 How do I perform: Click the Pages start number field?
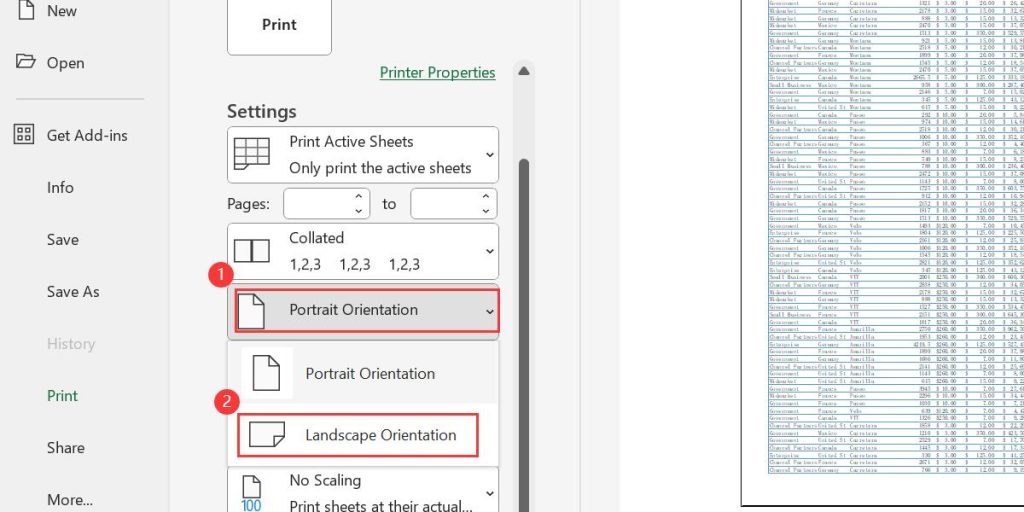coord(318,204)
